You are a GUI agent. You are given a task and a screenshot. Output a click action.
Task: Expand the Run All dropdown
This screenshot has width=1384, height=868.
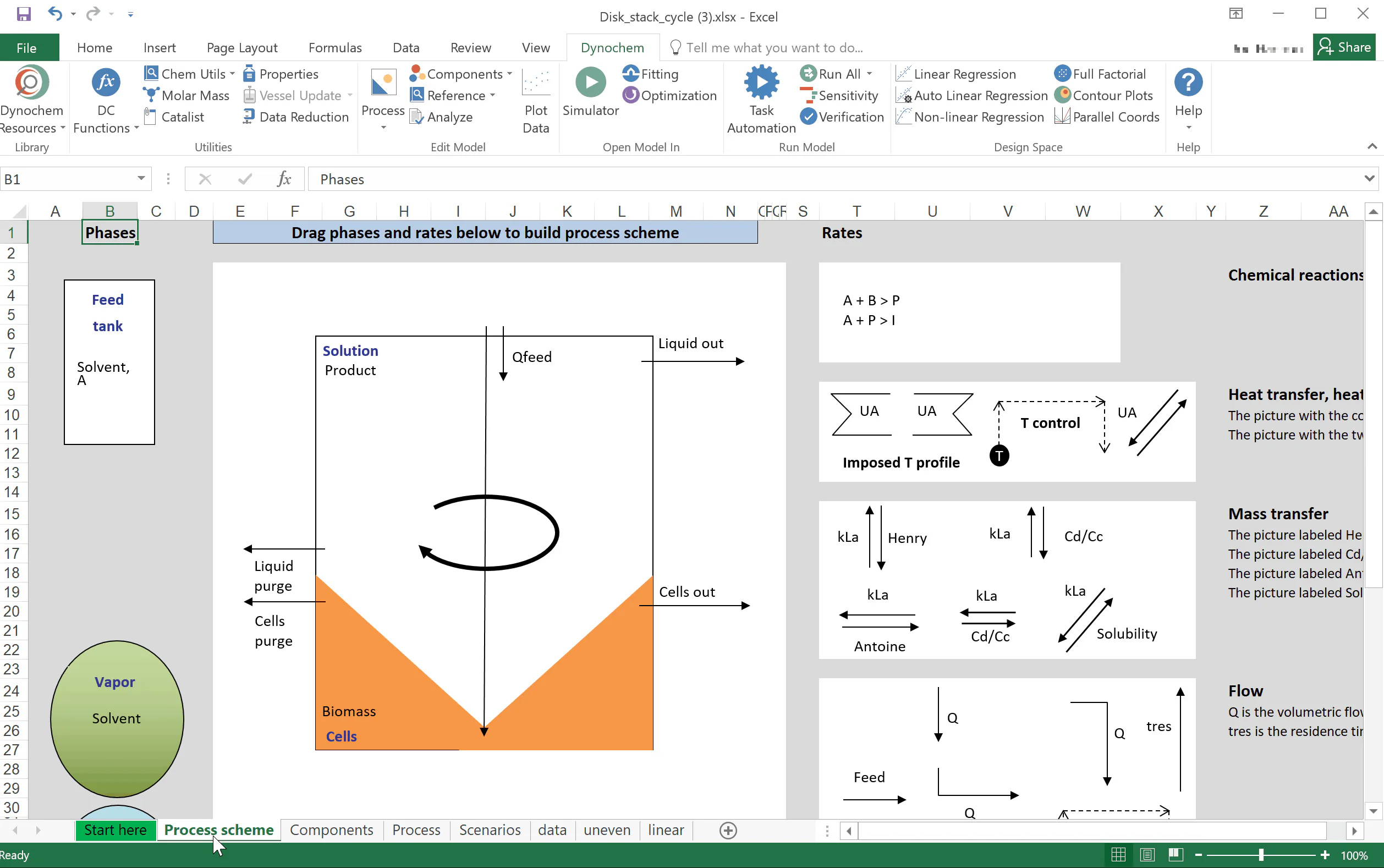(869, 74)
